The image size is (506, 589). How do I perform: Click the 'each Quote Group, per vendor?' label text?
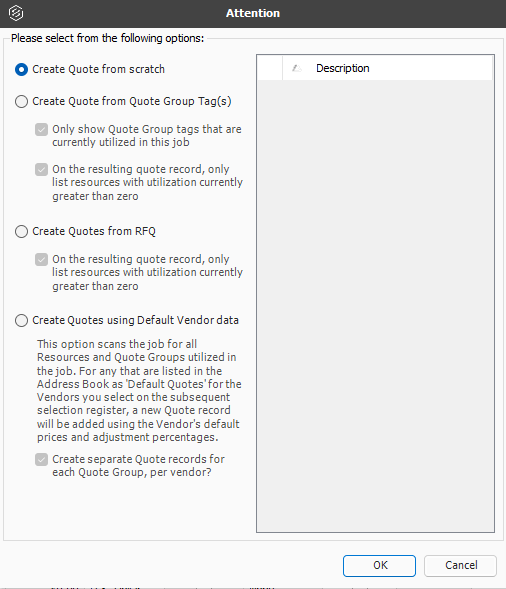[132, 472]
